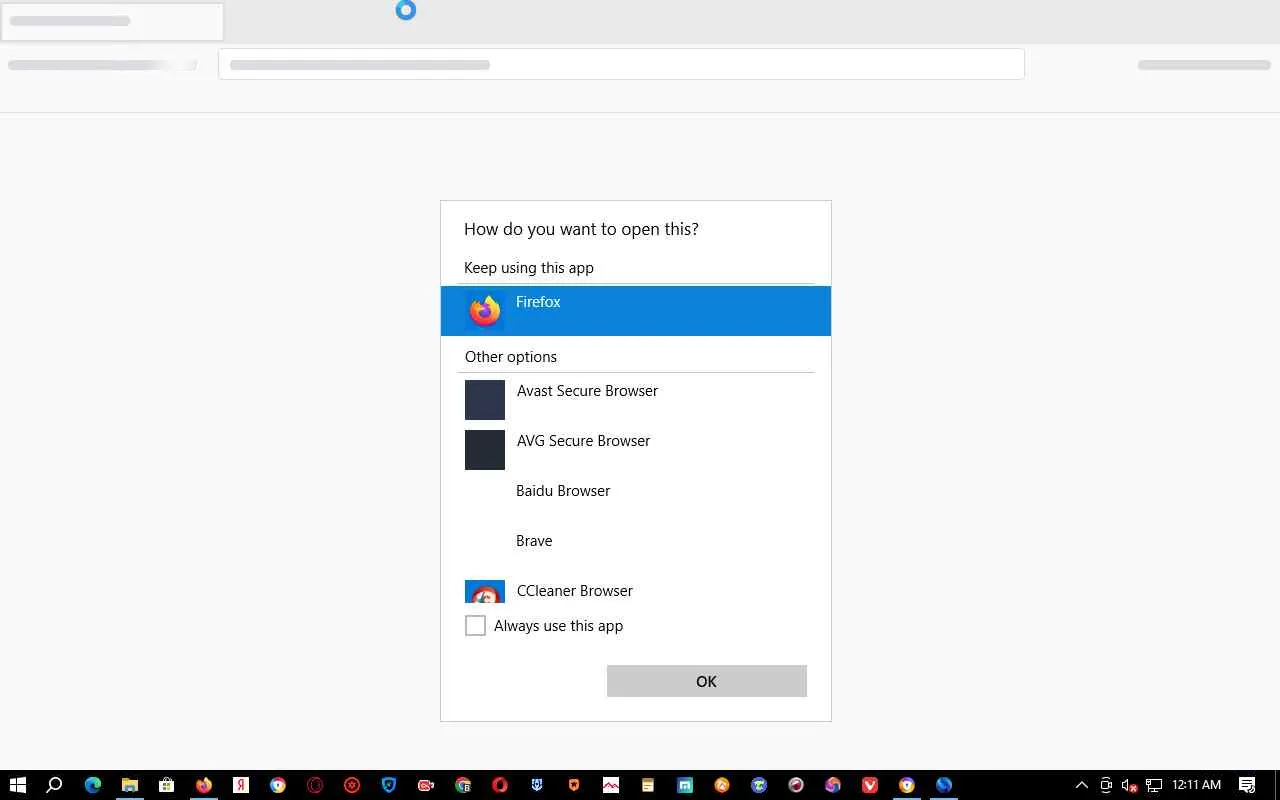The width and height of the screenshot is (1280, 800).
Task: Open the Windows Start menu
Action: pyautogui.click(x=17, y=785)
